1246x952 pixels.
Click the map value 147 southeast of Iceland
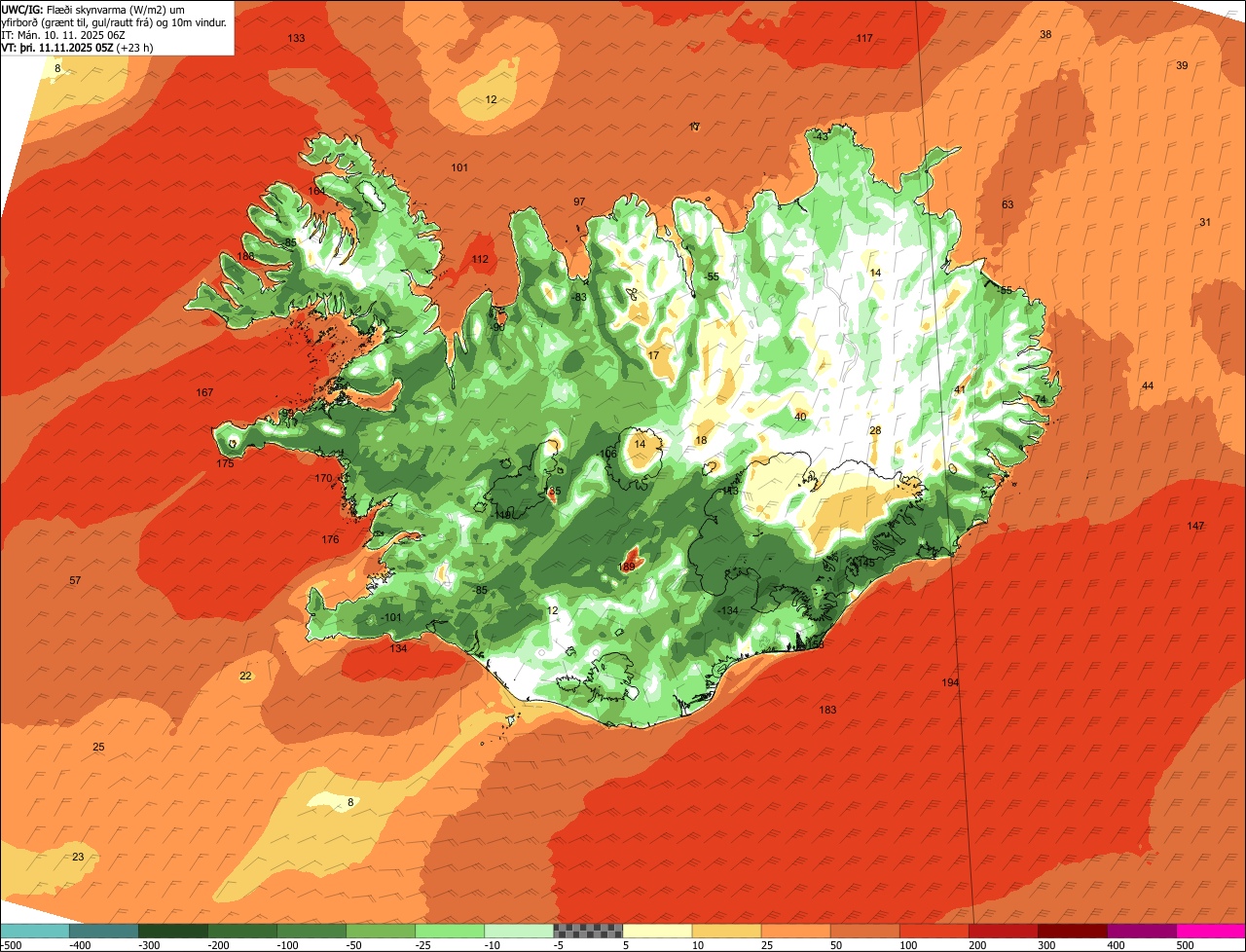point(1195,526)
